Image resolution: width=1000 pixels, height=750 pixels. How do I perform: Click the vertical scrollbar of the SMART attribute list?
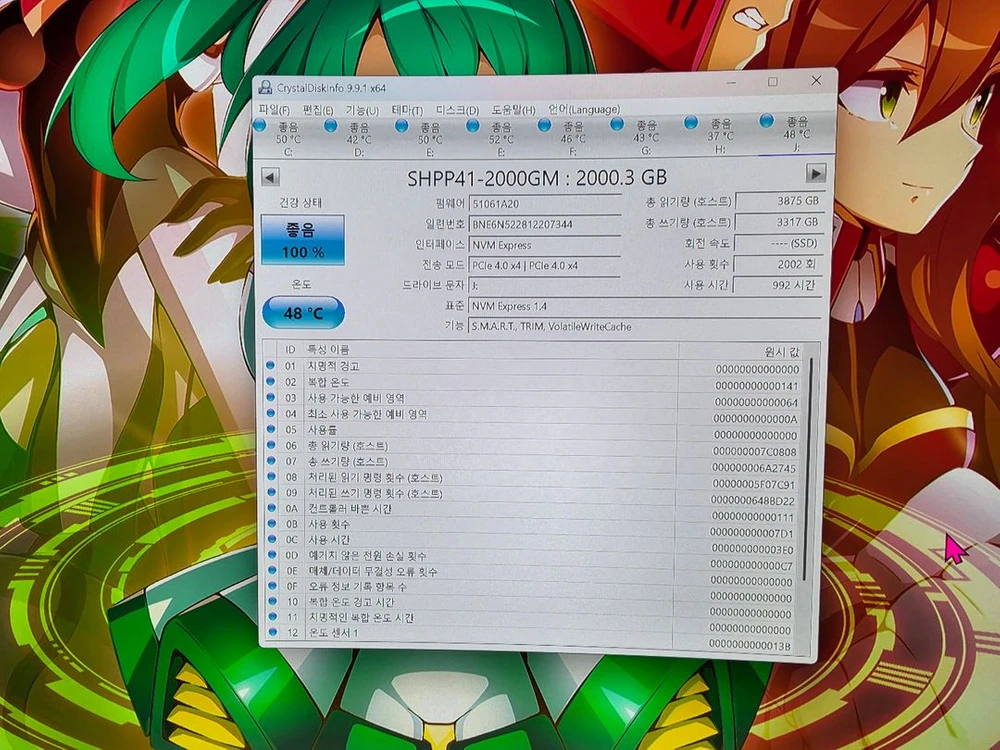[809, 469]
